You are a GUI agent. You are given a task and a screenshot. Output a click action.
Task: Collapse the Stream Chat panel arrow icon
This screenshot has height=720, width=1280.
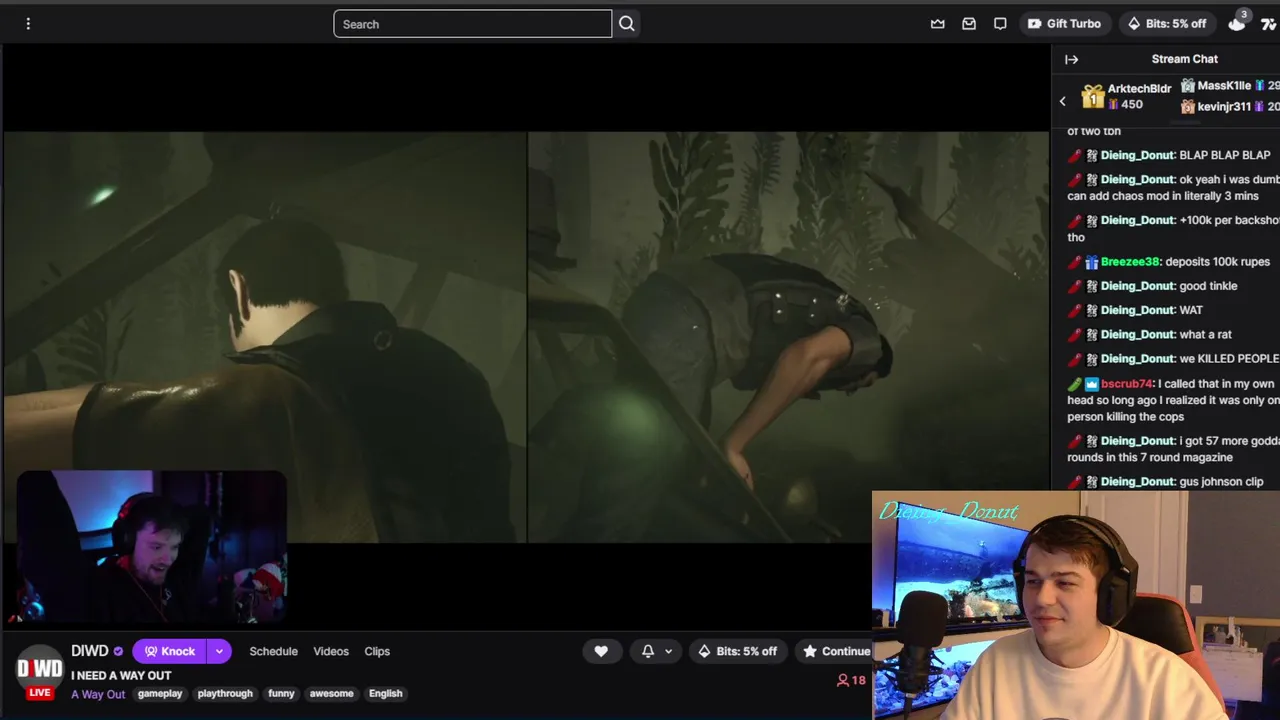[x=1071, y=60]
